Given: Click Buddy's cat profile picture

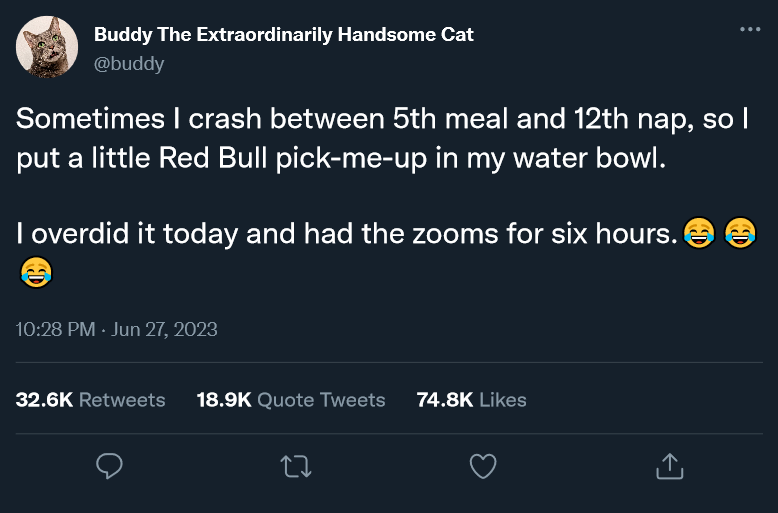Looking at the screenshot, I should click(47, 47).
